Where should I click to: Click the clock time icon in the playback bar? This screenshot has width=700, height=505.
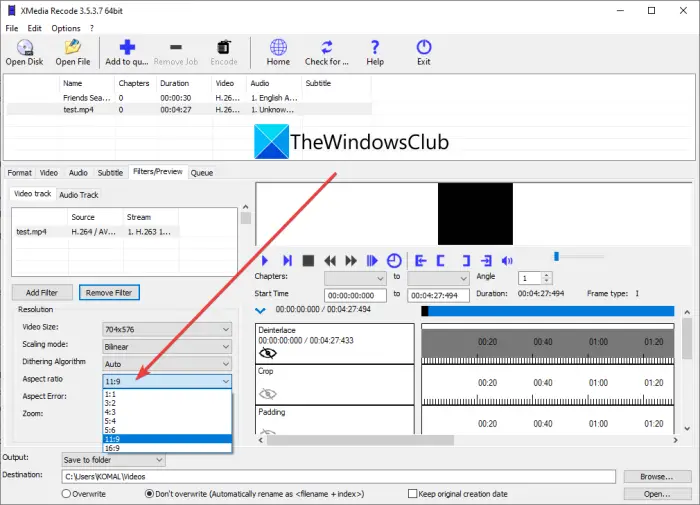(x=394, y=260)
